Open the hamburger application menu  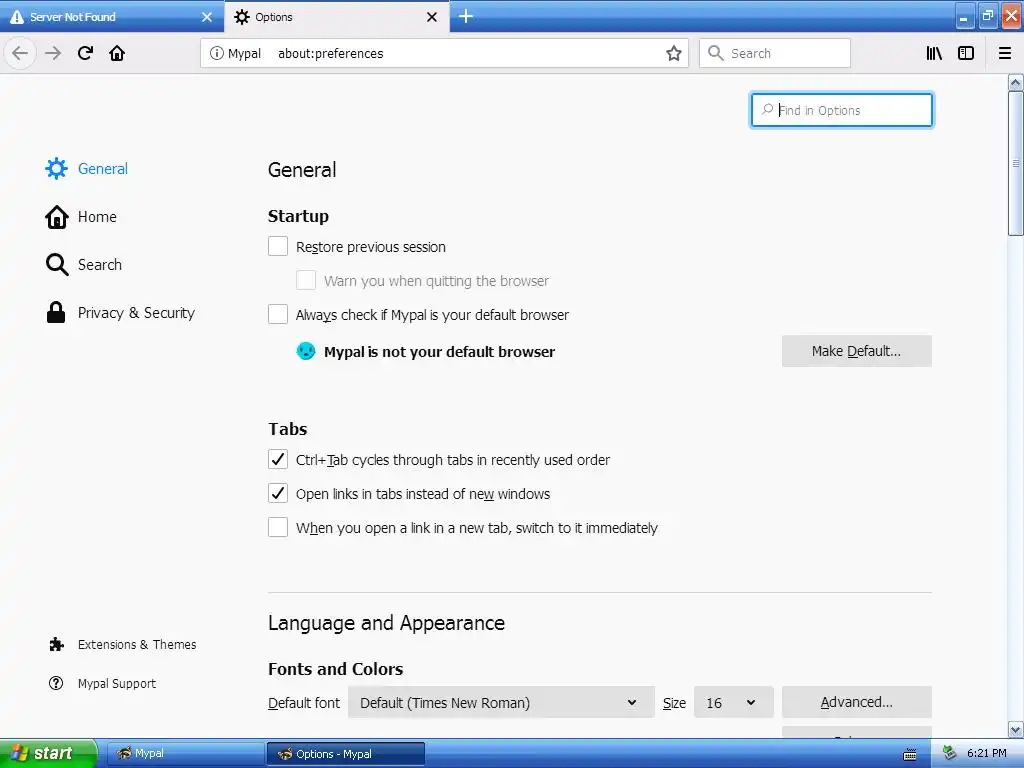point(1004,53)
